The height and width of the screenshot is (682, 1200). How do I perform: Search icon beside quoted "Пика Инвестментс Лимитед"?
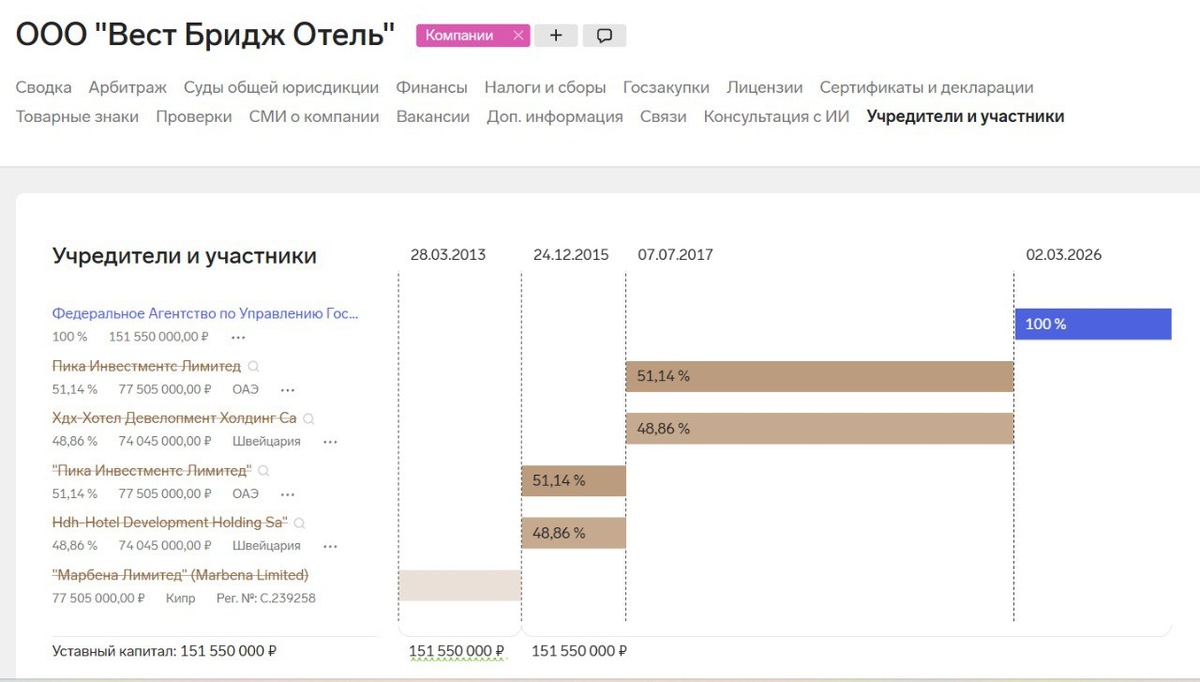point(263,470)
